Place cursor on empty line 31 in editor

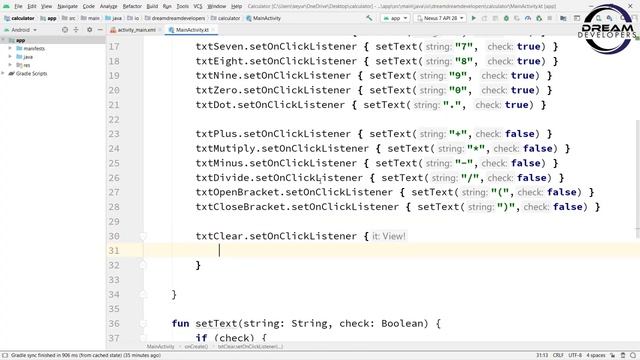tap(392, 251)
